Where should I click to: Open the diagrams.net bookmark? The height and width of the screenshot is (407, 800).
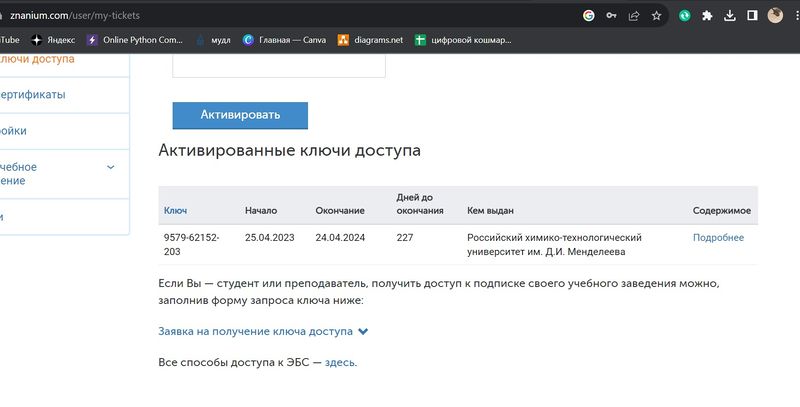(x=370, y=40)
